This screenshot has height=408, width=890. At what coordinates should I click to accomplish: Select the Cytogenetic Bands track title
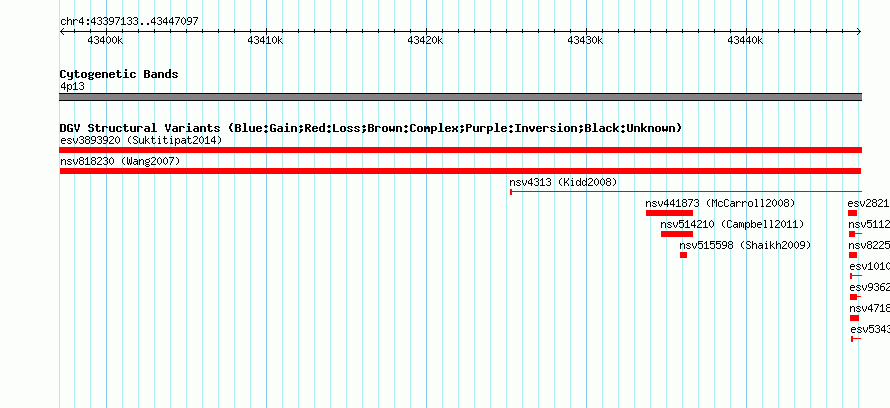[x=119, y=74]
